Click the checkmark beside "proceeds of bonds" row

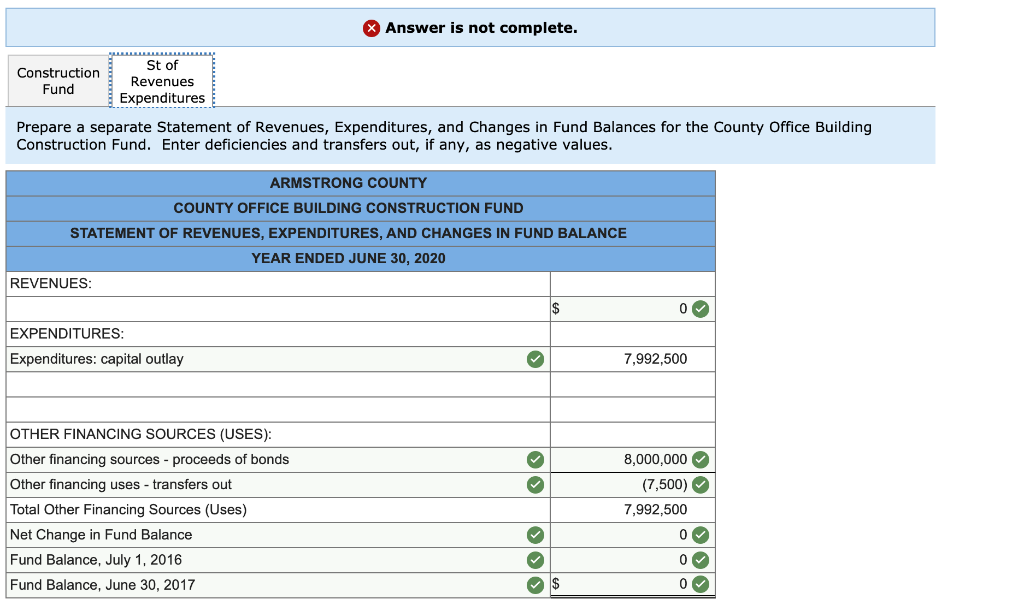point(535,460)
